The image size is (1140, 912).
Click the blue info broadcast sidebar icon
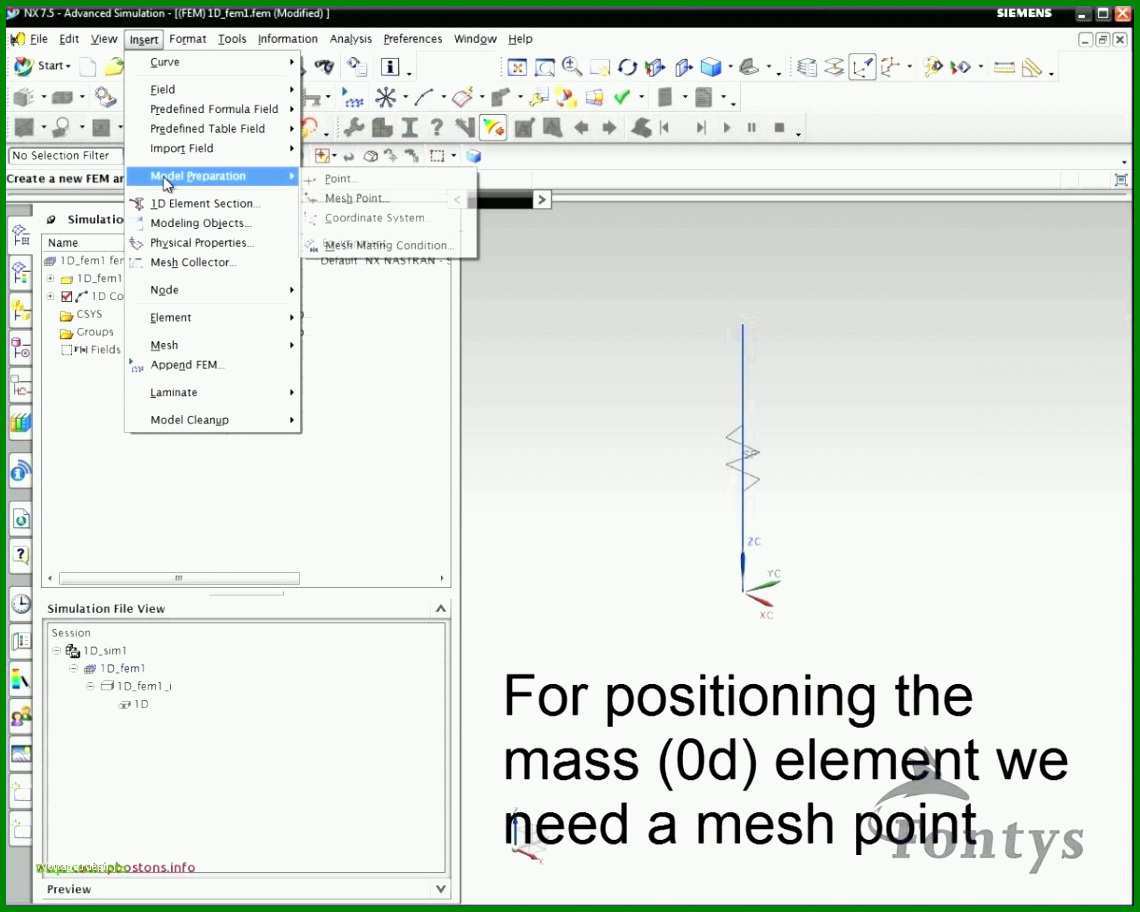[x=21, y=472]
